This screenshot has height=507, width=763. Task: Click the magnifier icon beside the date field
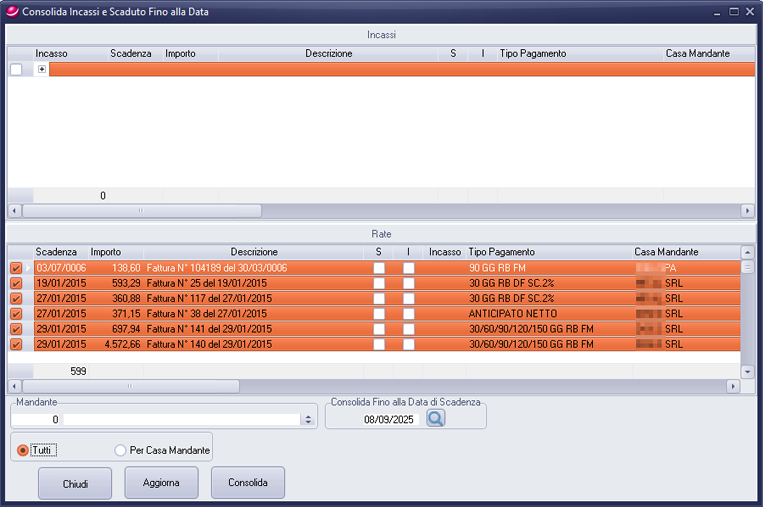tap(435, 419)
